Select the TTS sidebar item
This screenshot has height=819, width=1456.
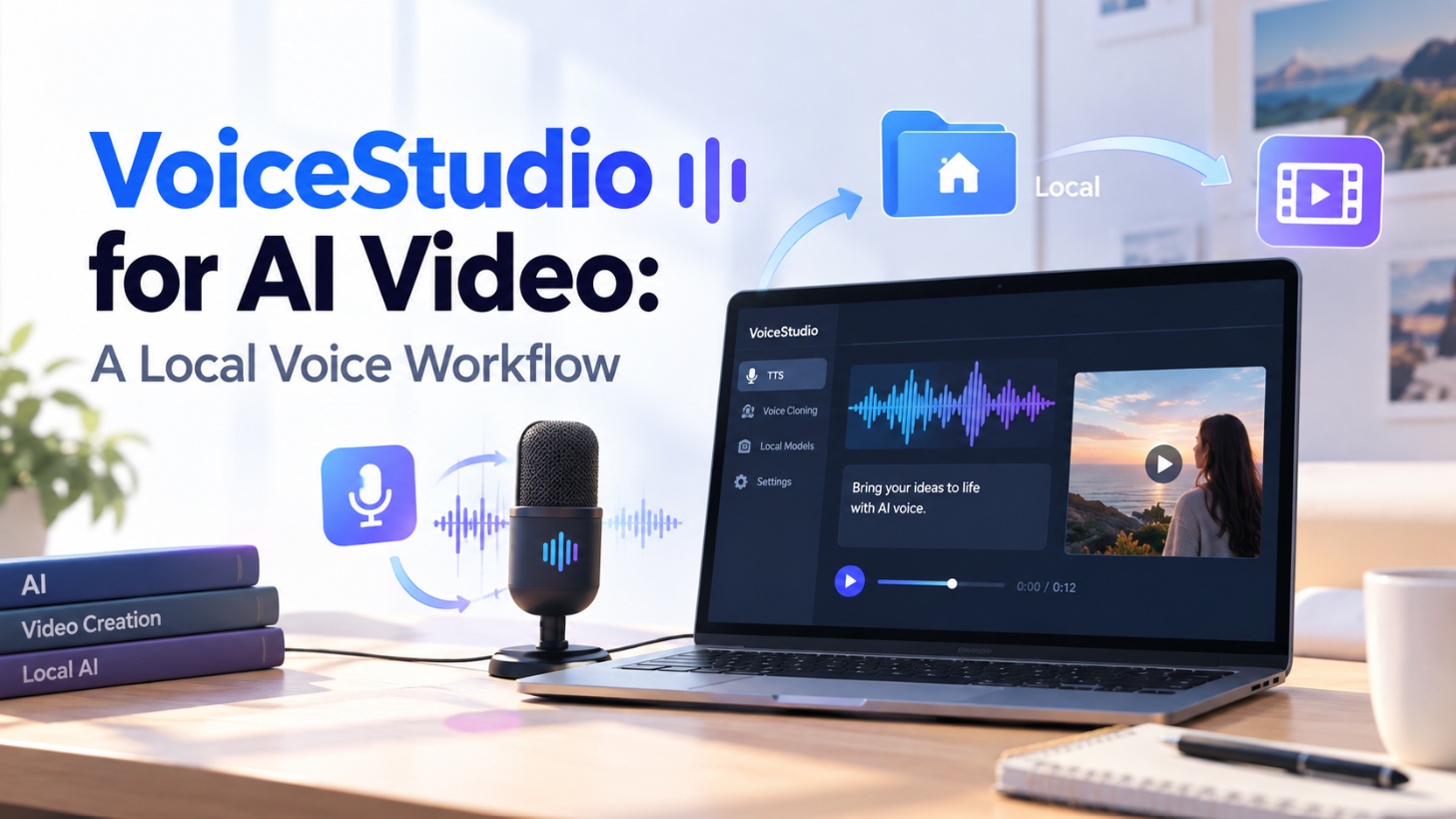(x=782, y=375)
